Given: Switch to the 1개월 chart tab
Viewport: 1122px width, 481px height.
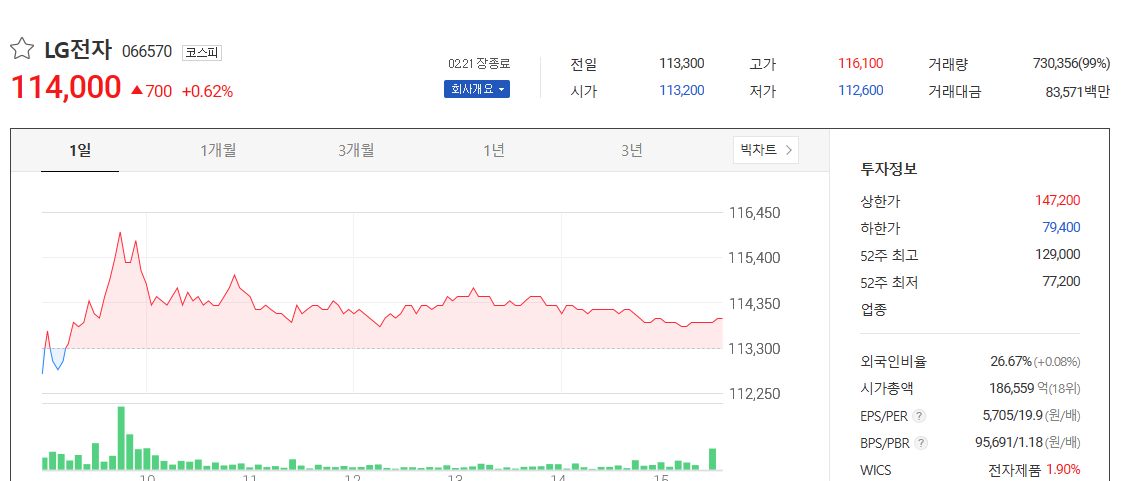Looking at the screenshot, I should (x=218, y=150).
